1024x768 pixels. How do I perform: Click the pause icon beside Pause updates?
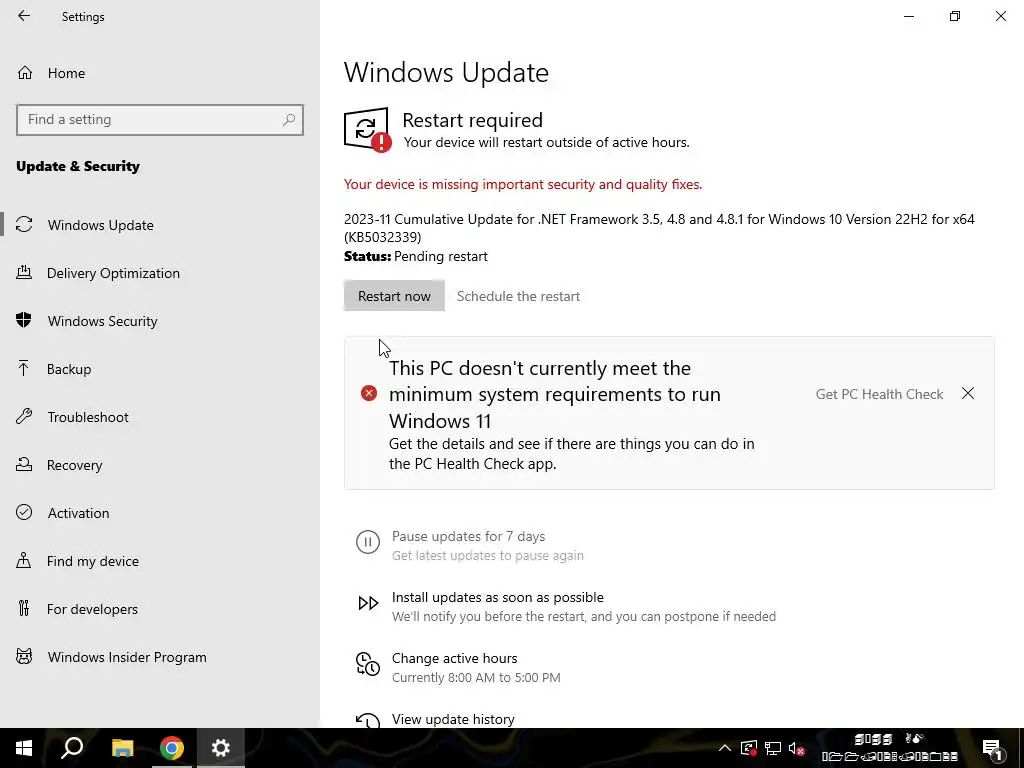[x=368, y=542]
